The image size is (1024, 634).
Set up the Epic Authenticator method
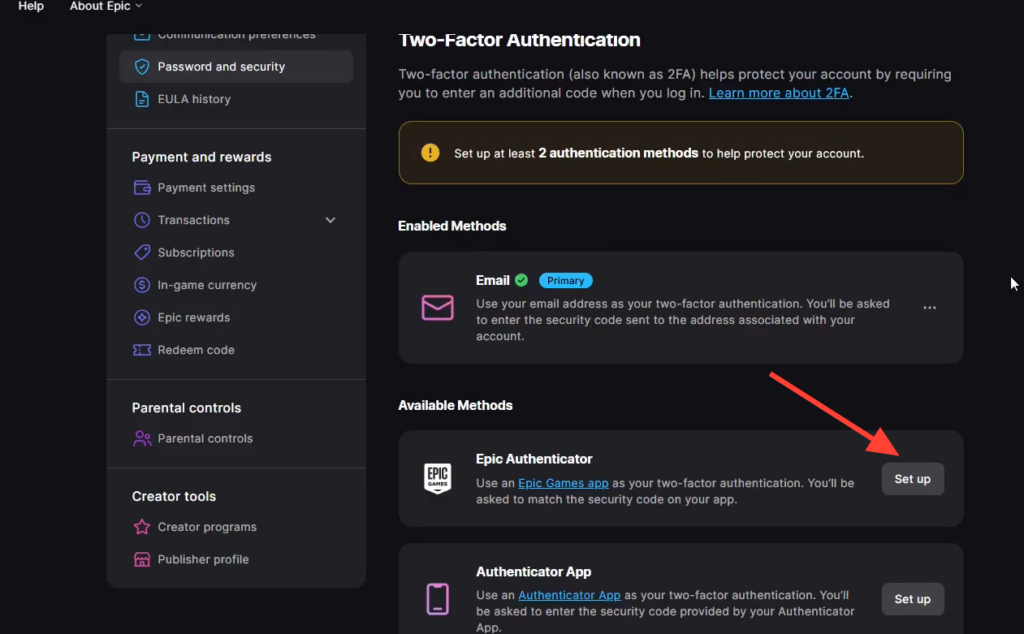[912, 479]
